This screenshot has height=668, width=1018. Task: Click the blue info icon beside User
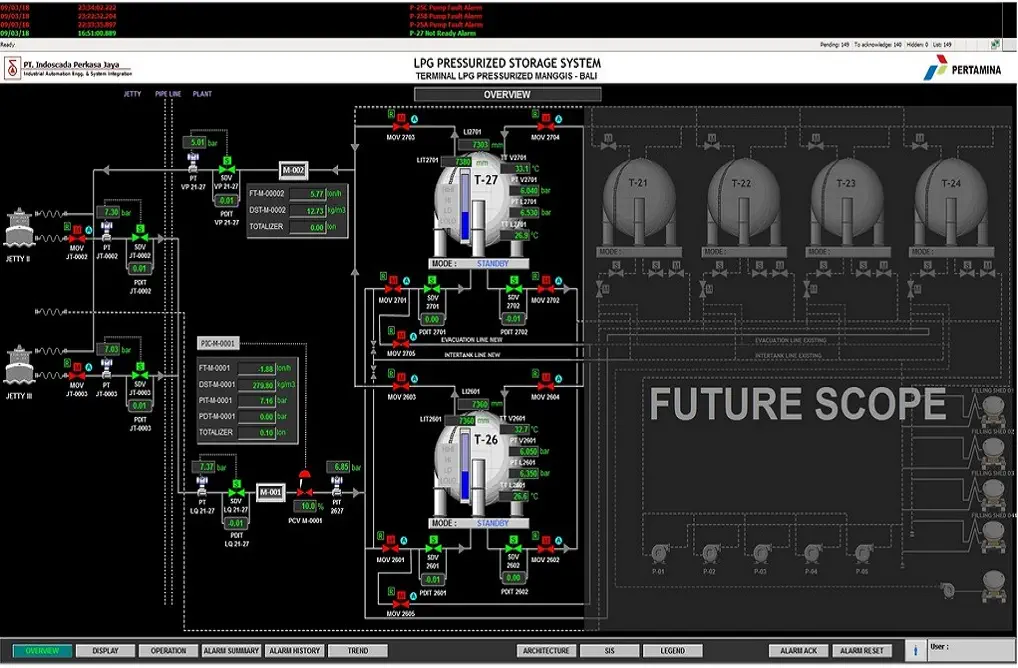(915, 650)
